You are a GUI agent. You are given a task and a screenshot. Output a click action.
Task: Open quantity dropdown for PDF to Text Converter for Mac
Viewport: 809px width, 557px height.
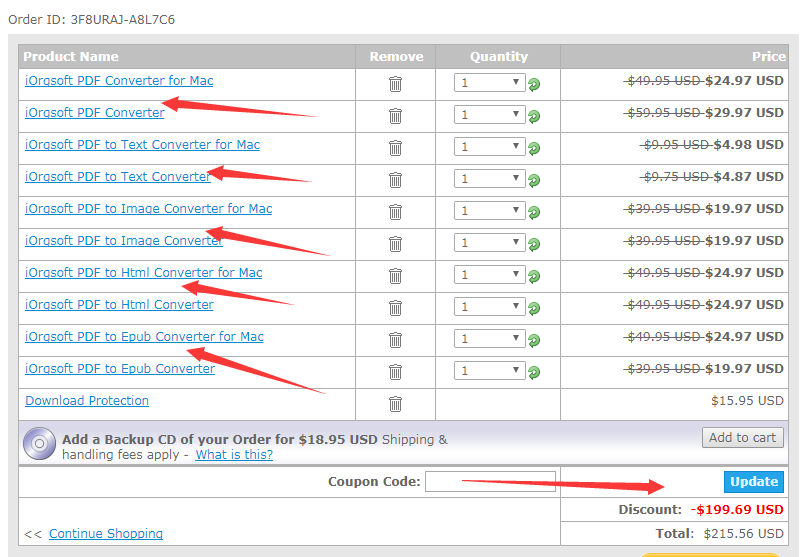pyautogui.click(x=490, y=146)
